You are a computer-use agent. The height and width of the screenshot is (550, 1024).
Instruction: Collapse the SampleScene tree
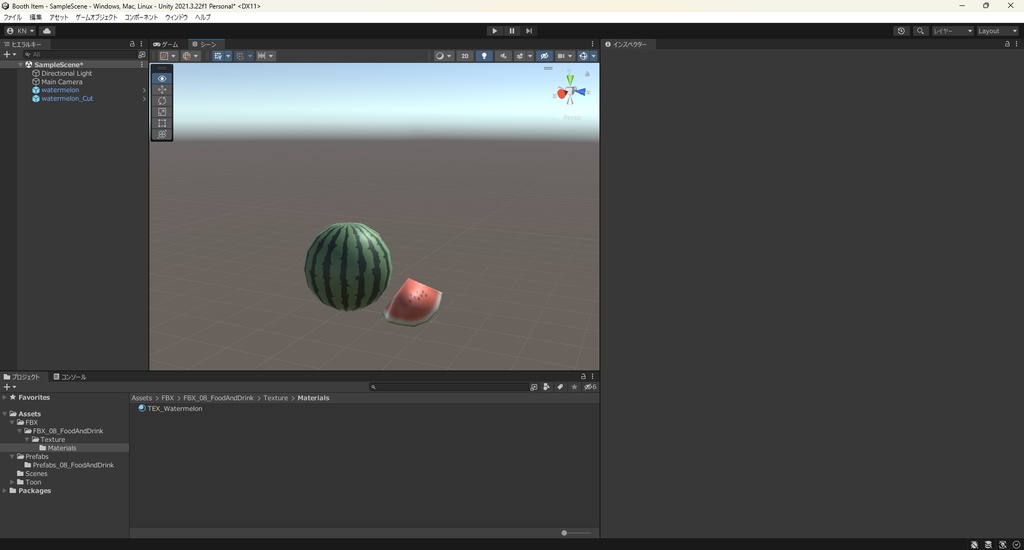21,65
